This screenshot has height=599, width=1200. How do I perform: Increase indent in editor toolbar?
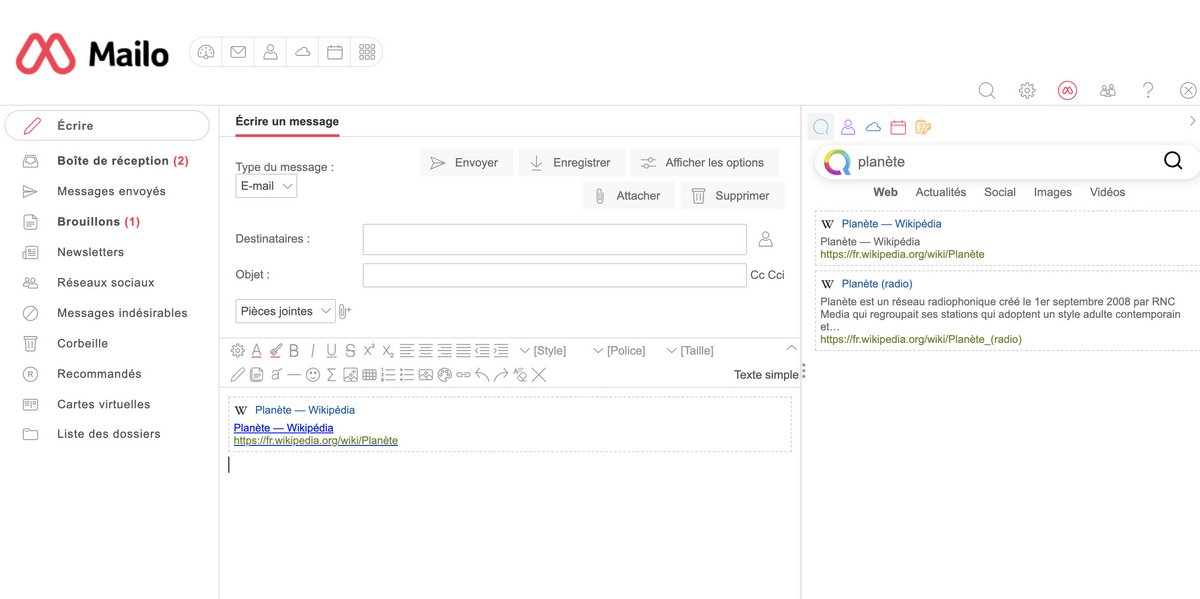(x=501, y=350)
